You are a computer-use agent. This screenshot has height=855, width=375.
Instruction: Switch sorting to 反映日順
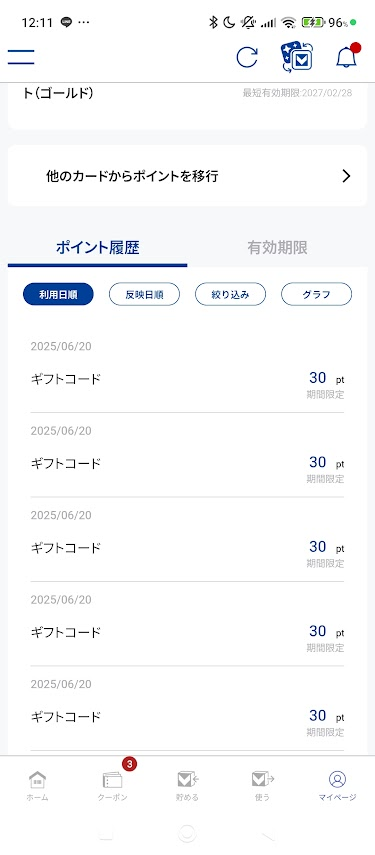point(144,294)
